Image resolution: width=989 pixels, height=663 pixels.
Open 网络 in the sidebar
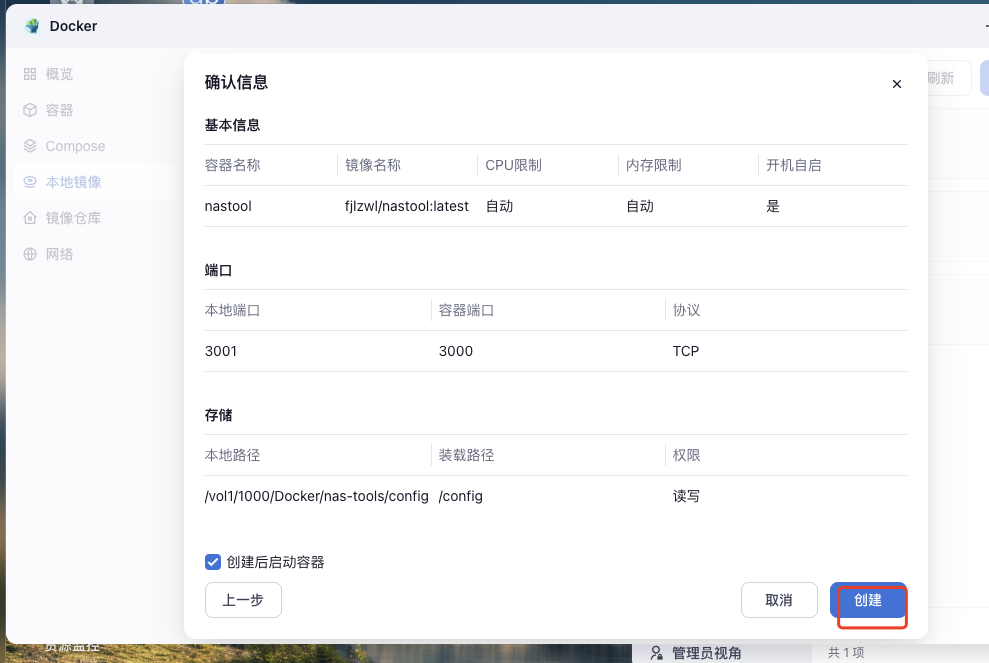click(95, 254)
